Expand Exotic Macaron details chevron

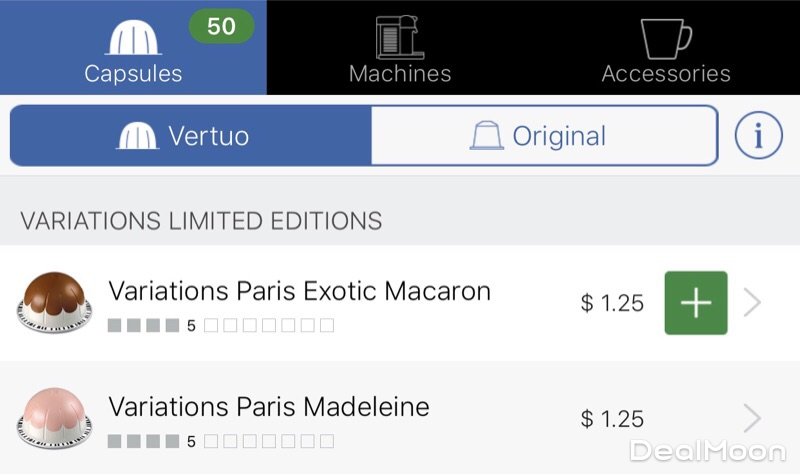753,303
